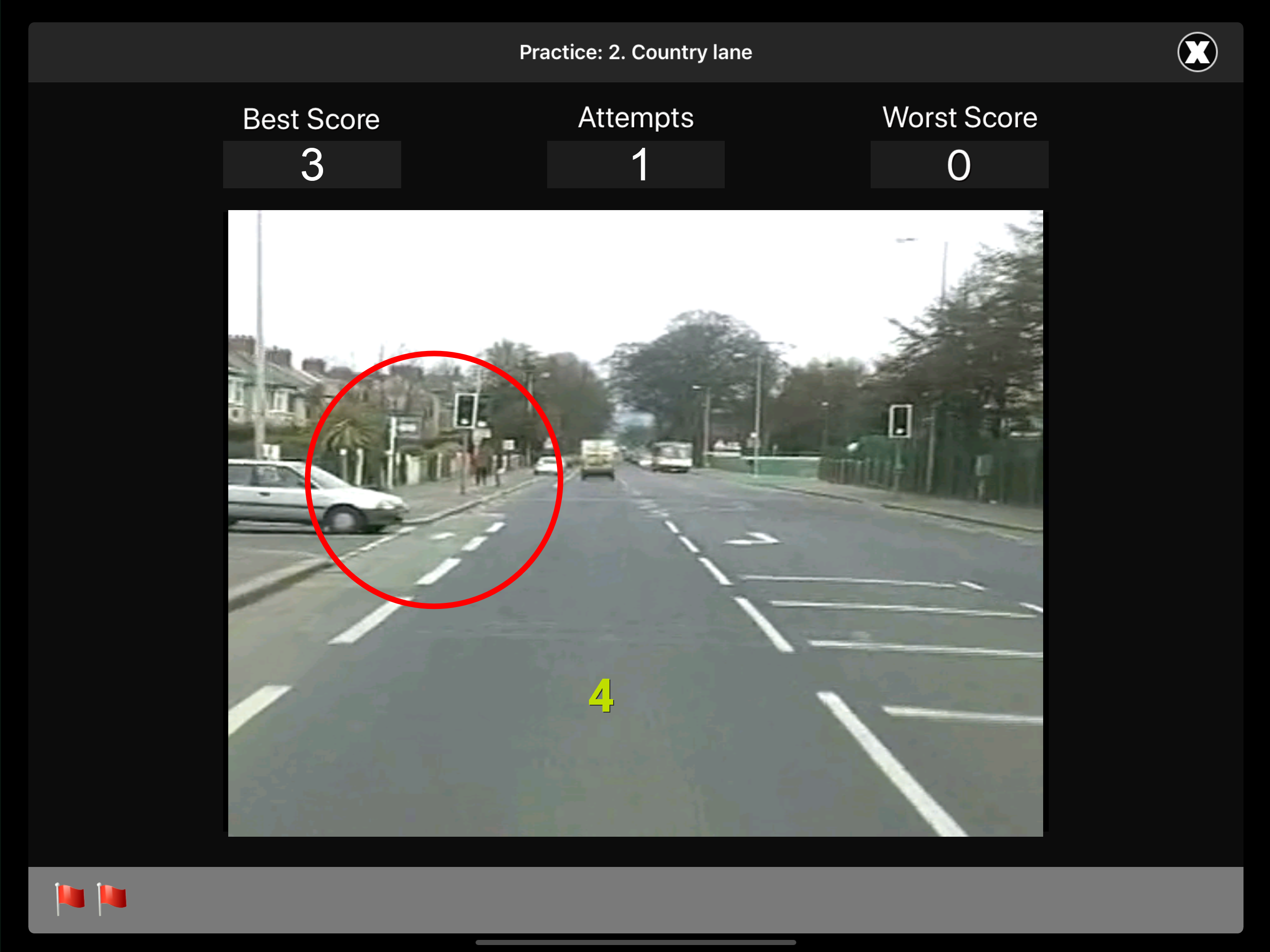Click the Attempts label
Viewport: 1270px width, 952px height.
coord(635,118)
